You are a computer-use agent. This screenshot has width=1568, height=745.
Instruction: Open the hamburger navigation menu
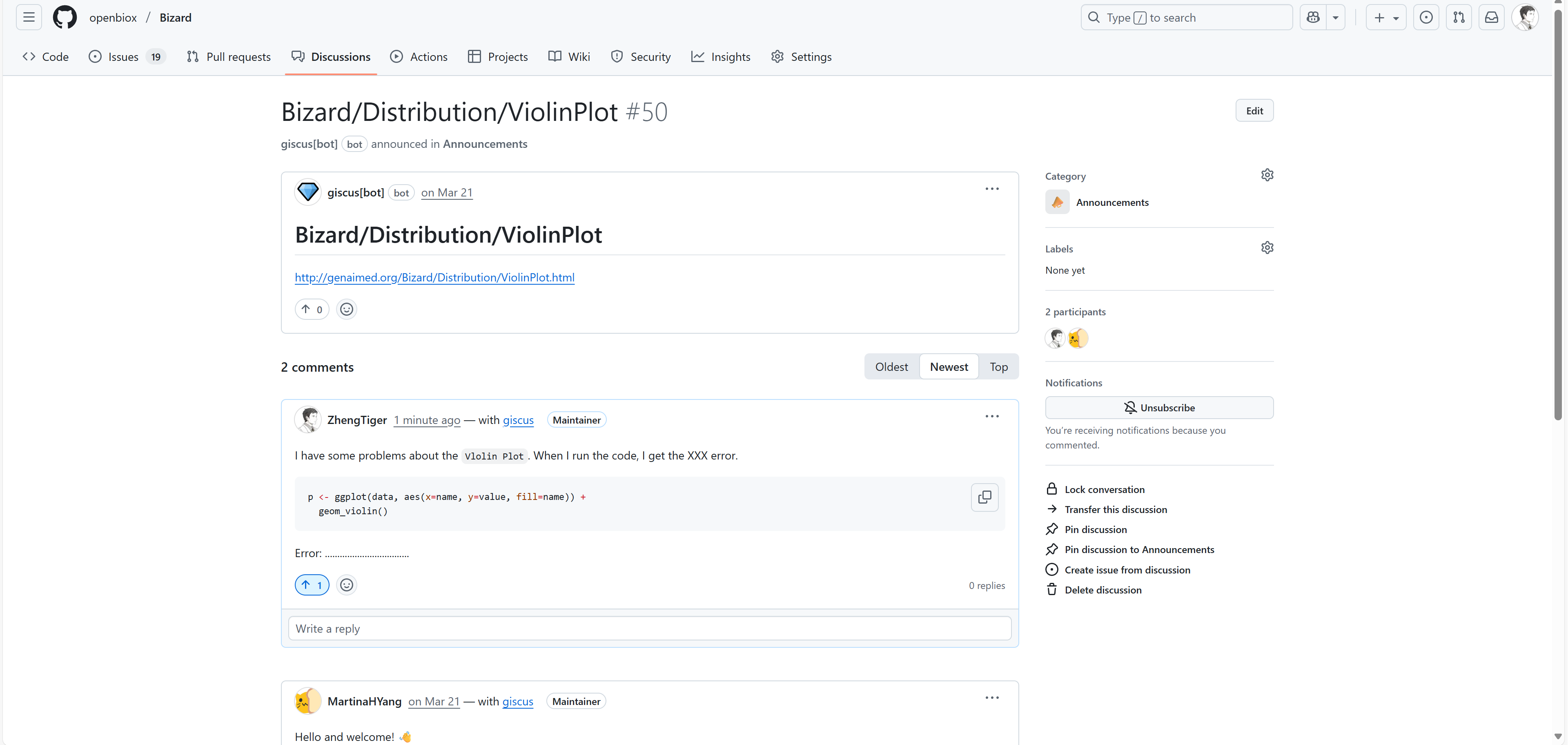click(x=29, y=18)
